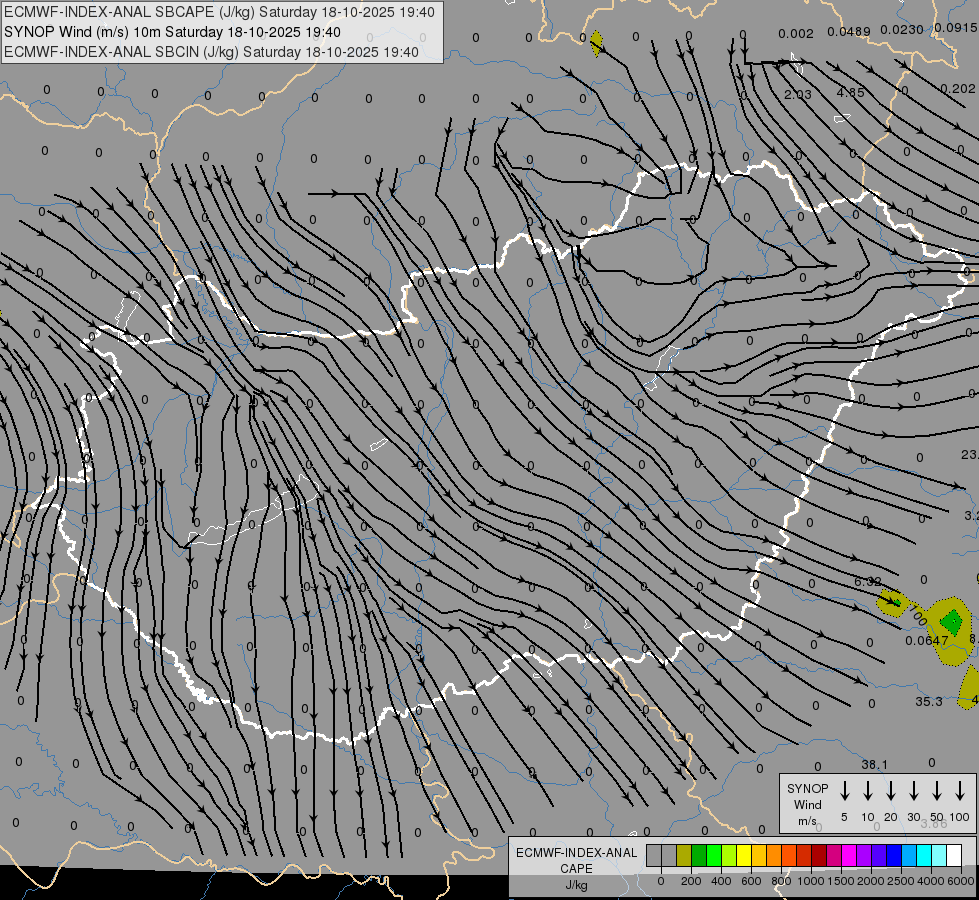The image size is (979, 900).
Task: Click the 2500 label on the CAPE scale
Action: [900, 881]
